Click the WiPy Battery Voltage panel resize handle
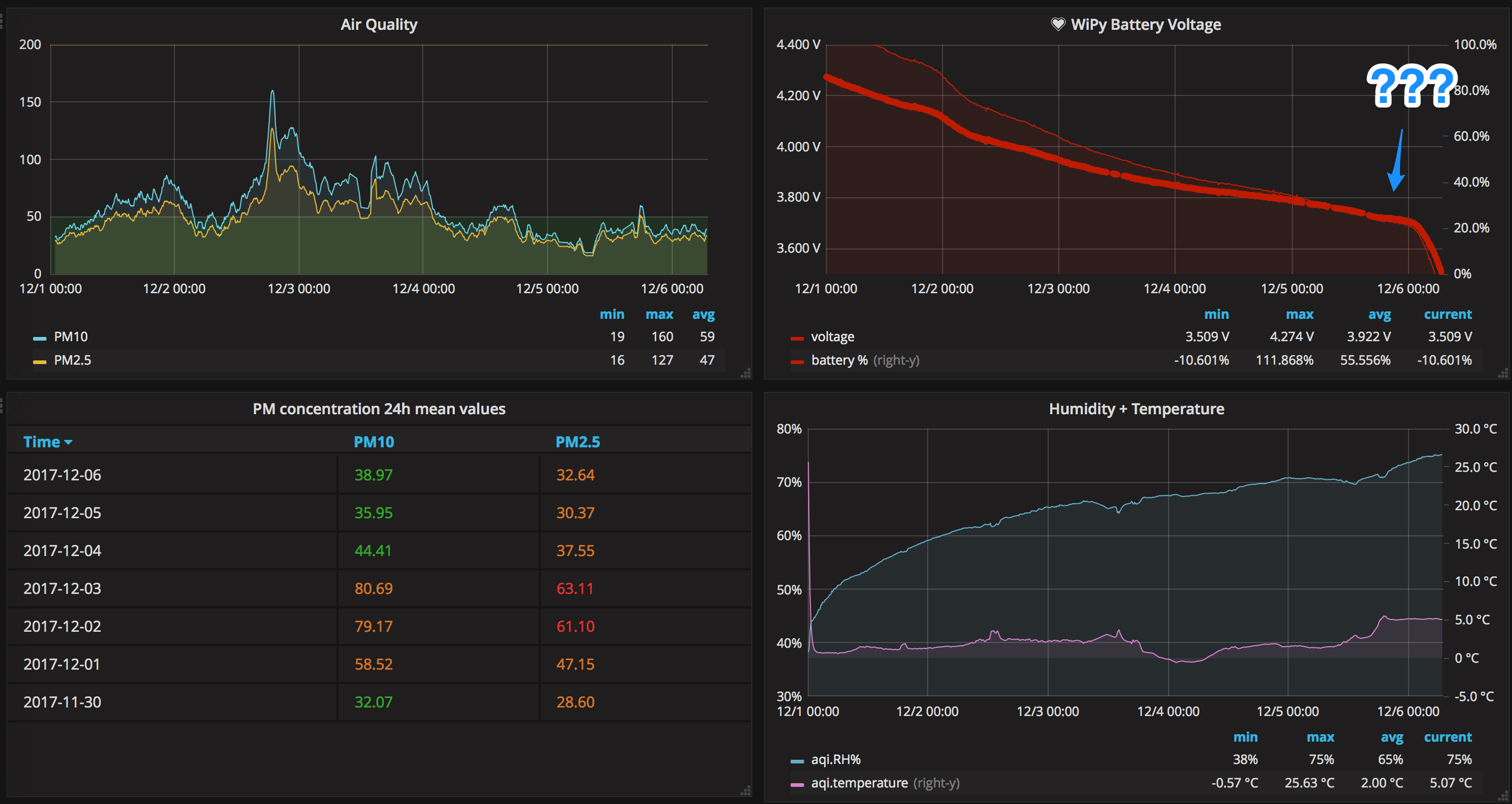1512x804 pixels. 1503,373
